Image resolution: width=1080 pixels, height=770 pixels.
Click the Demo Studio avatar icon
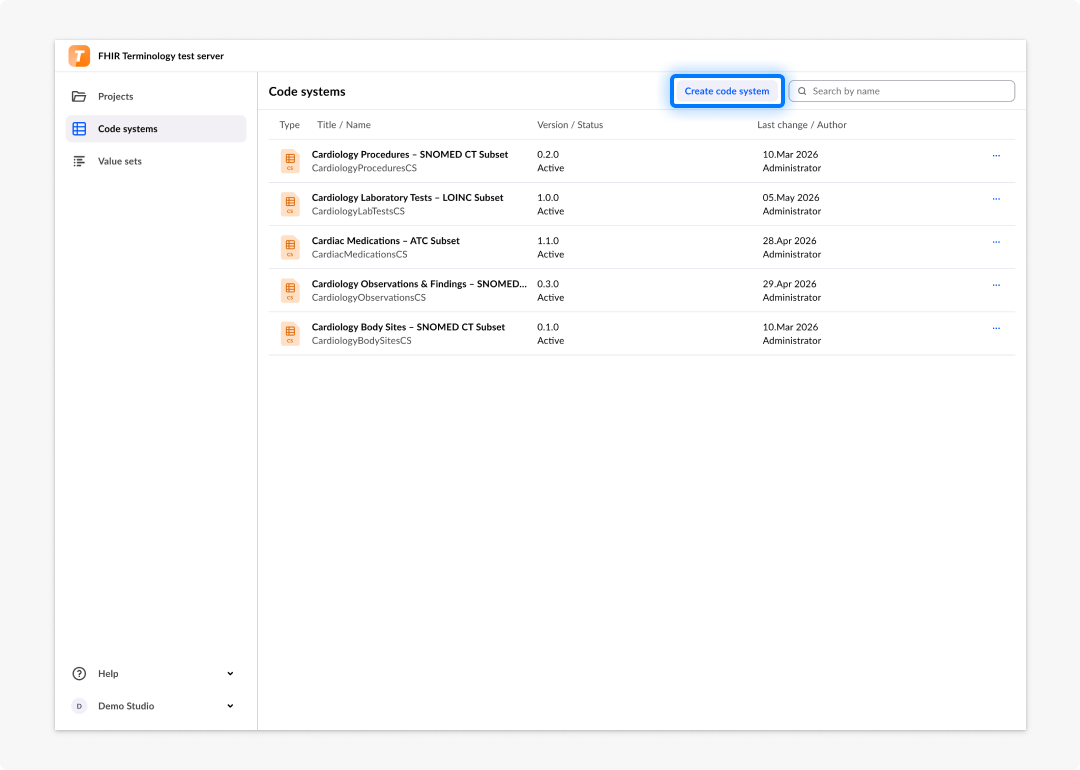coord(79,706)
